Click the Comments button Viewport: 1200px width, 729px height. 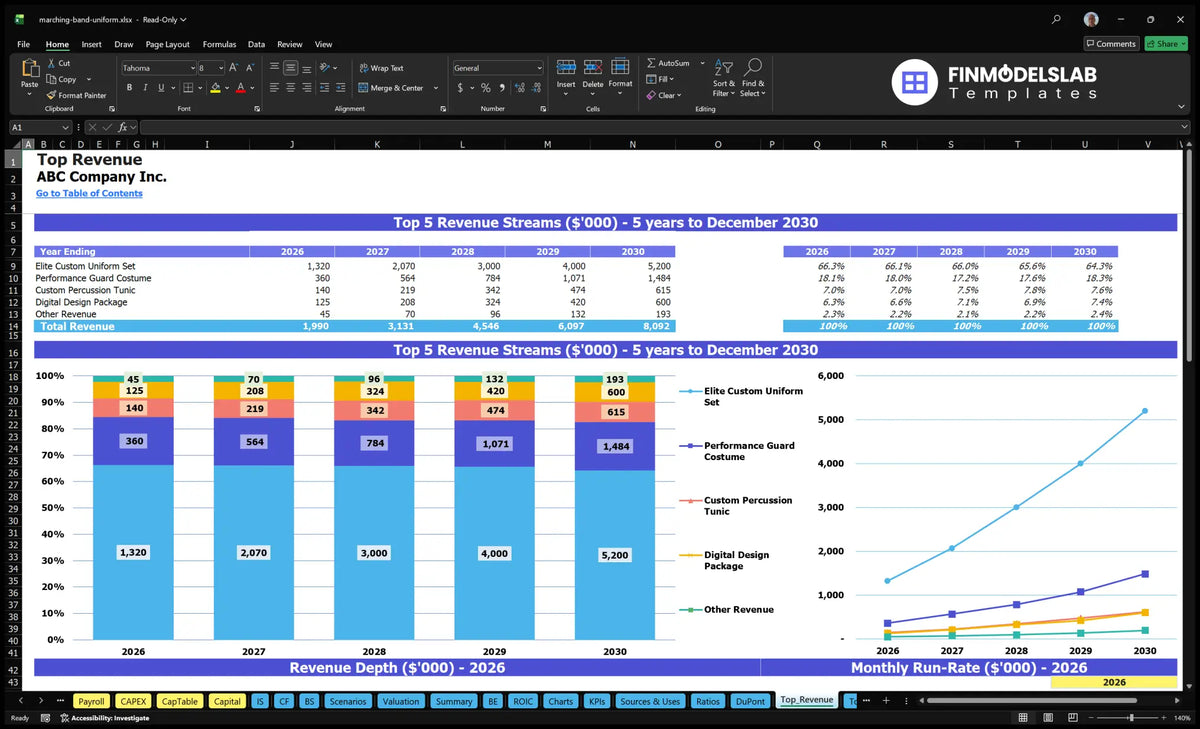pyautogui.click(x=1111, y=44)
